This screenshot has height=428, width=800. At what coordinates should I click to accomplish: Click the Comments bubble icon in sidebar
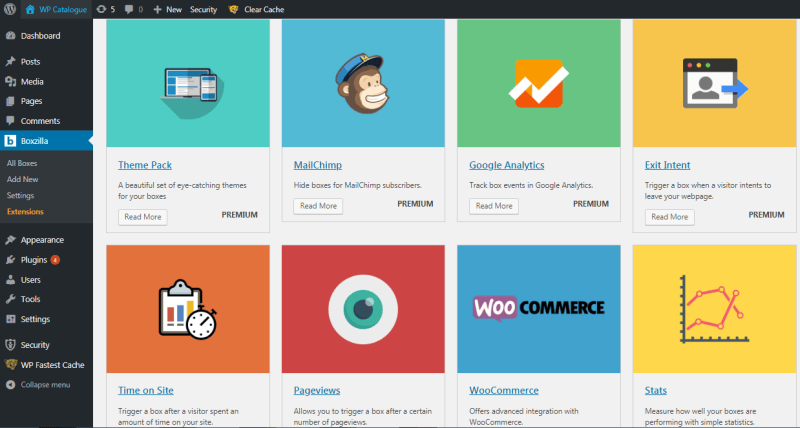[10, 121]
